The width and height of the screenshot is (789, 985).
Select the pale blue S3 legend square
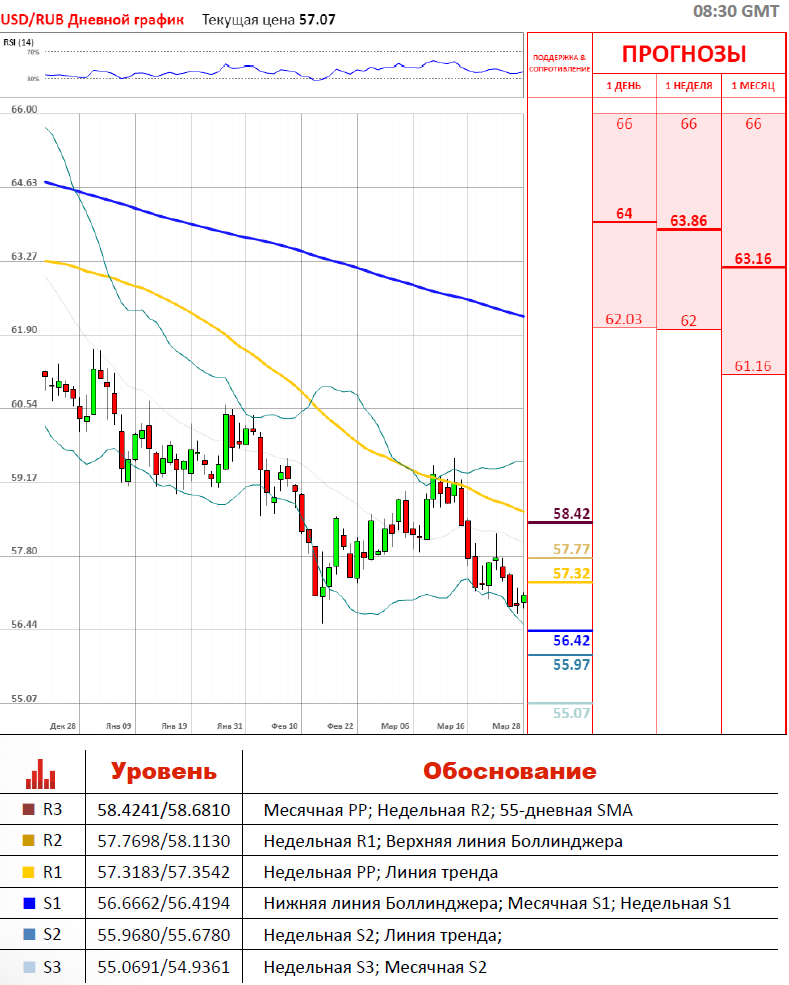(x=27, y=967)
